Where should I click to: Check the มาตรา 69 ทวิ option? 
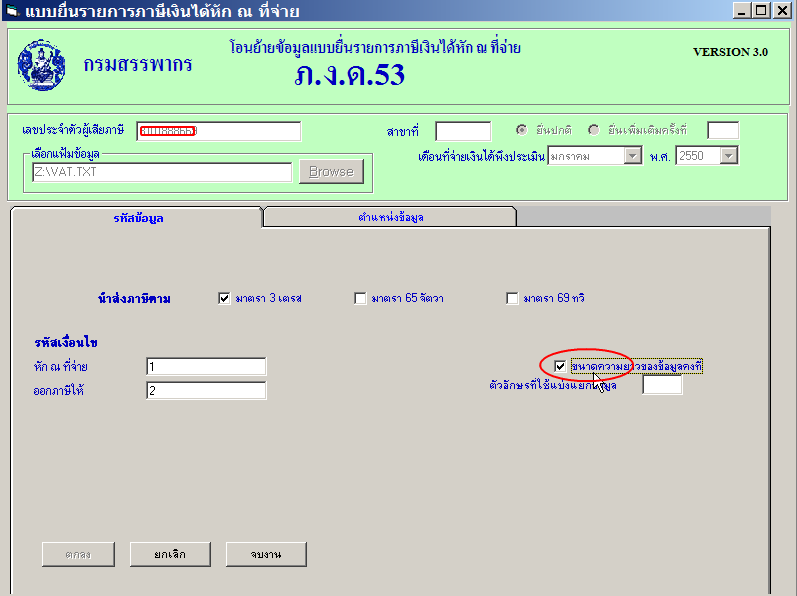(513, 298)
